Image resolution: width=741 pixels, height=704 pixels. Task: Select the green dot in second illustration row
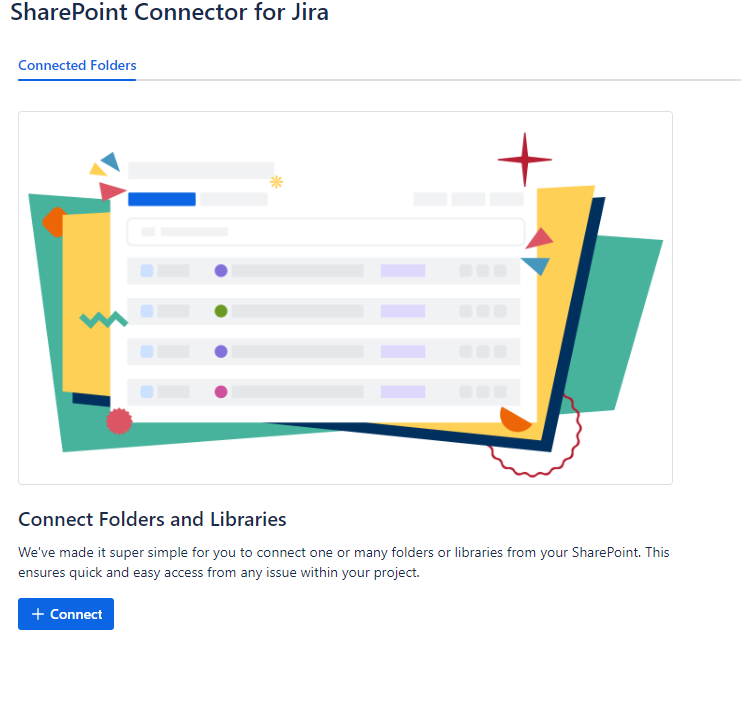(221, 311)
